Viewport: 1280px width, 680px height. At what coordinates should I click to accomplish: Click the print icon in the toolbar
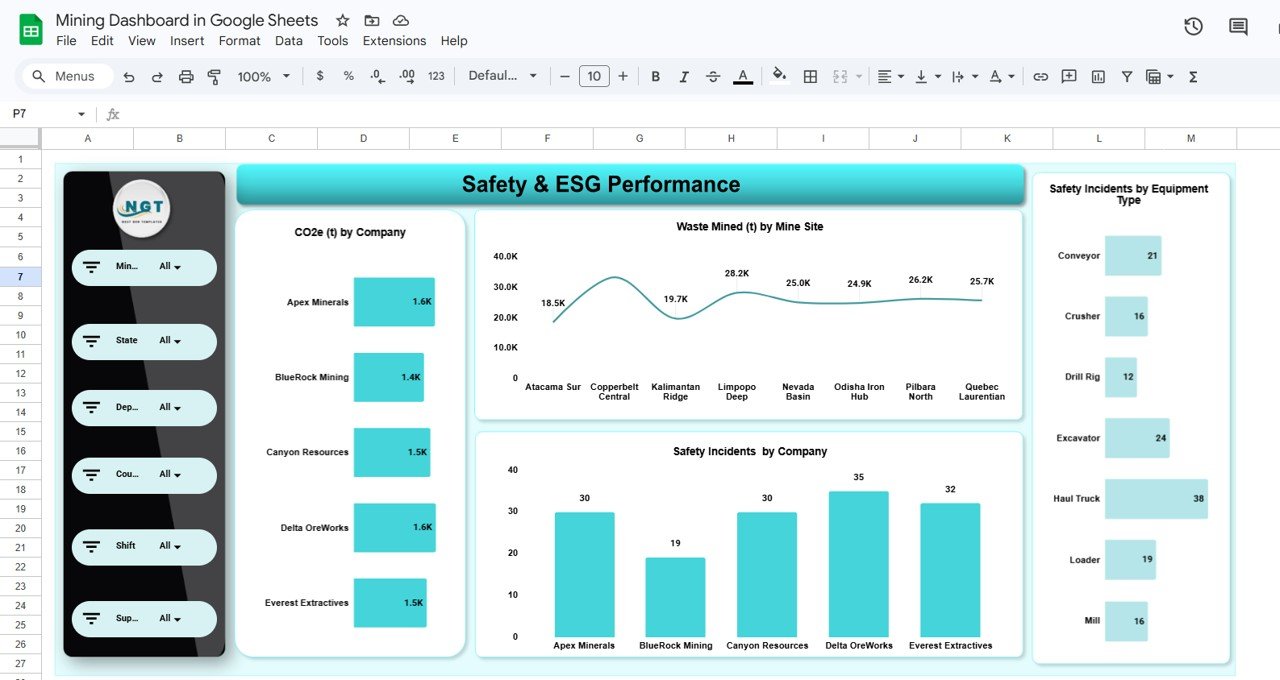pyautogui.click(x=186, y=76)
